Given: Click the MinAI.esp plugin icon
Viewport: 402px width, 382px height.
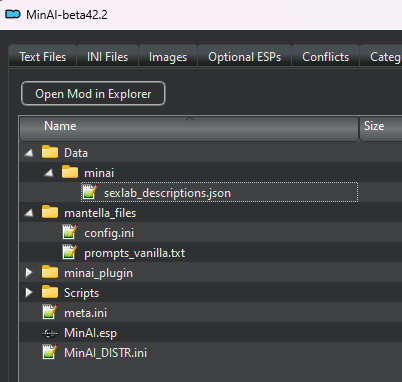Looking at the screenshot, I should pyautogui.click(x=50, y=333).
